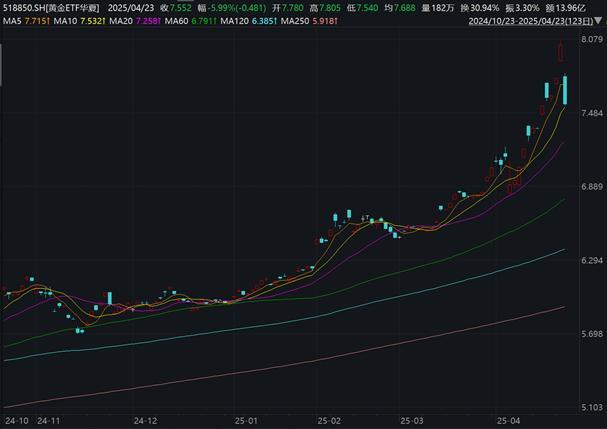Click the 6.294 price axis label

click(x=592, y=260)
